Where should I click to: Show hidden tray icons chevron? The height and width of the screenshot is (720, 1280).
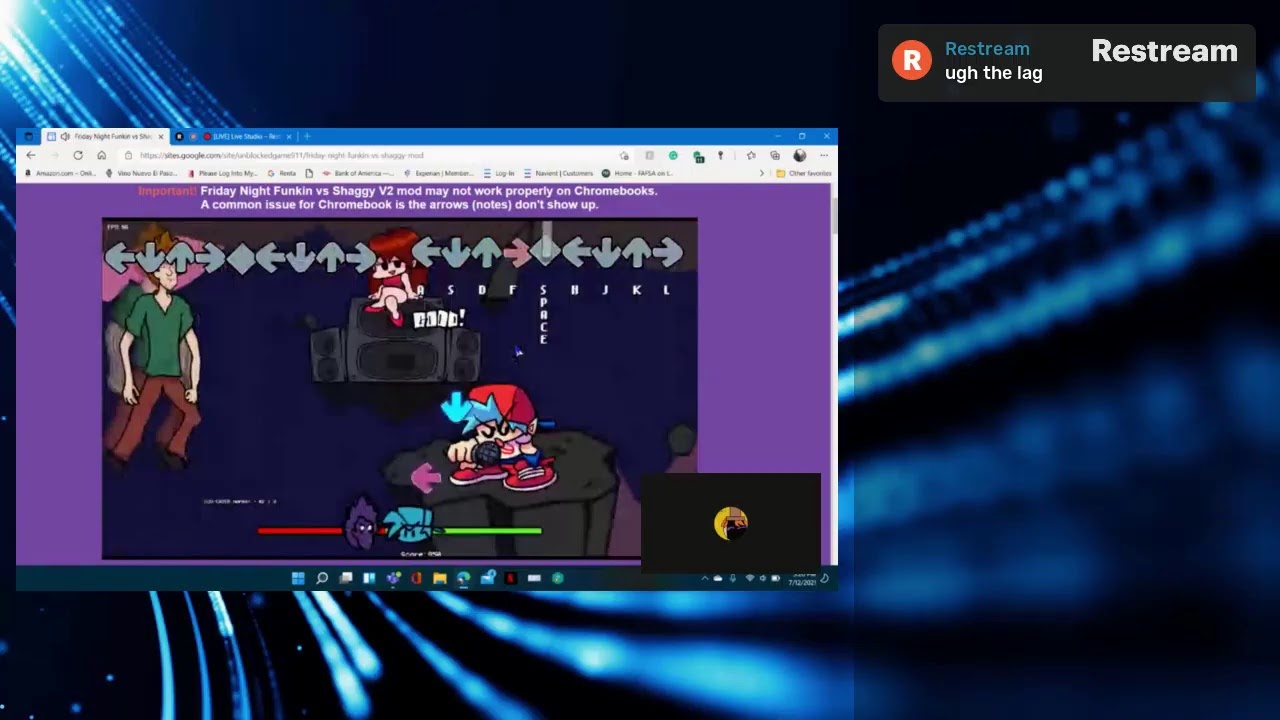[704, 578]
